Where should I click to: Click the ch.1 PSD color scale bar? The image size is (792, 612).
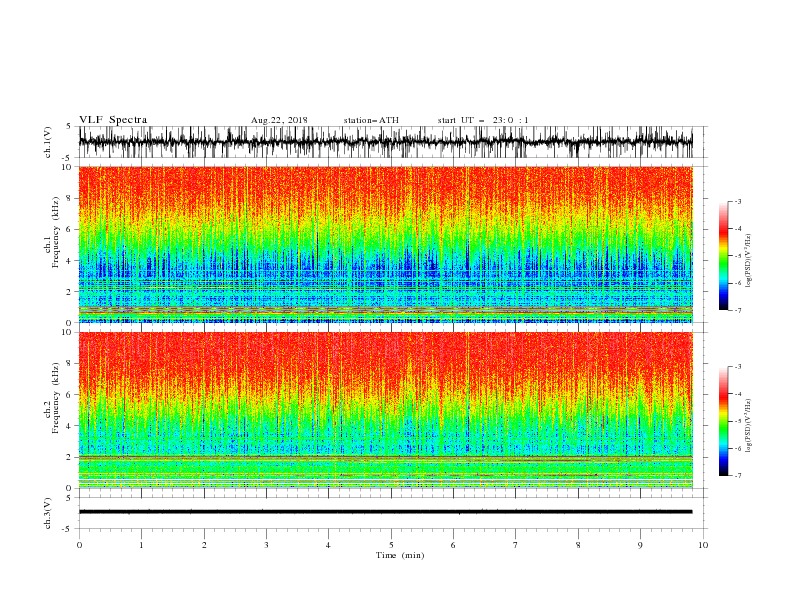tap(723, 255)
